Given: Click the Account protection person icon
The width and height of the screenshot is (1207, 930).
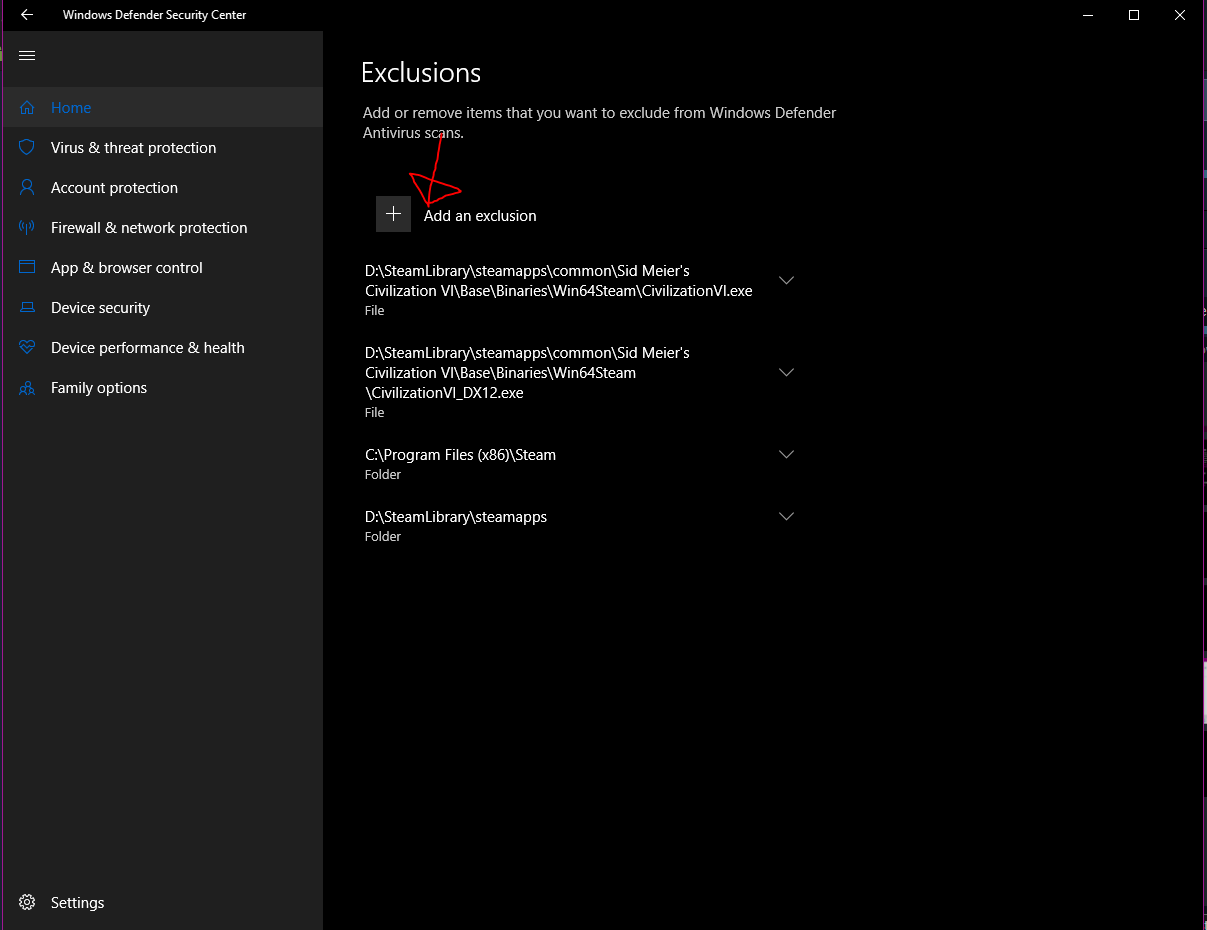Looking at the screenshot, I should pos(28,188).
